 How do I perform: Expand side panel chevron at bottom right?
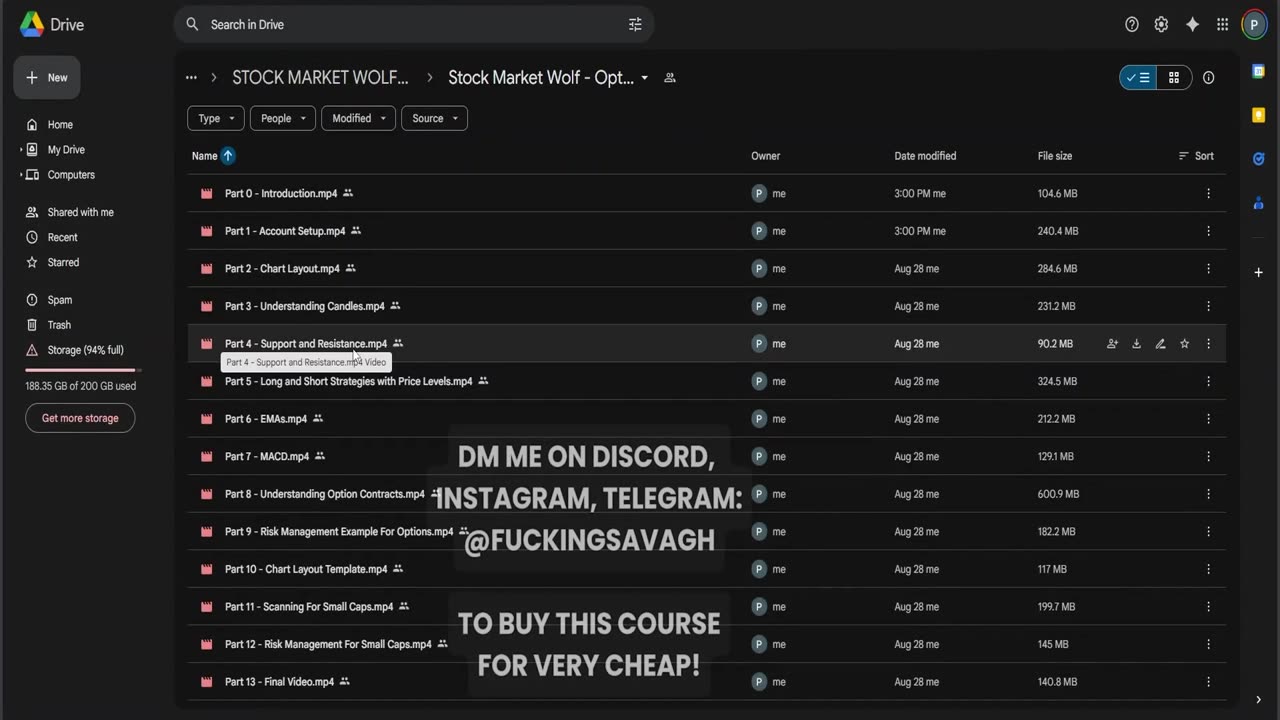1258,700
